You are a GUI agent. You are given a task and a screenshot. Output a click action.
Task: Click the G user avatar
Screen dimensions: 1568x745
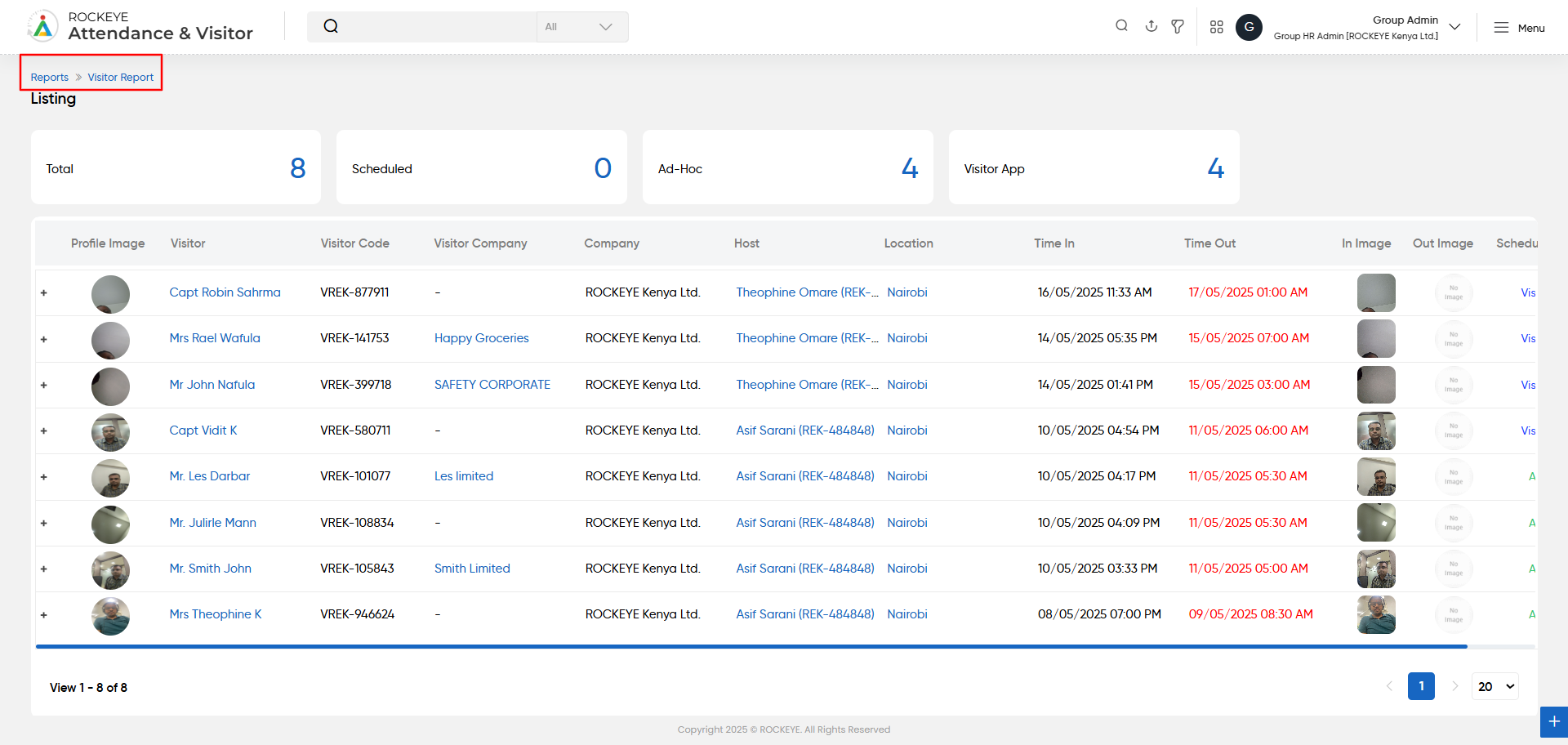(x=1249, y=27)
